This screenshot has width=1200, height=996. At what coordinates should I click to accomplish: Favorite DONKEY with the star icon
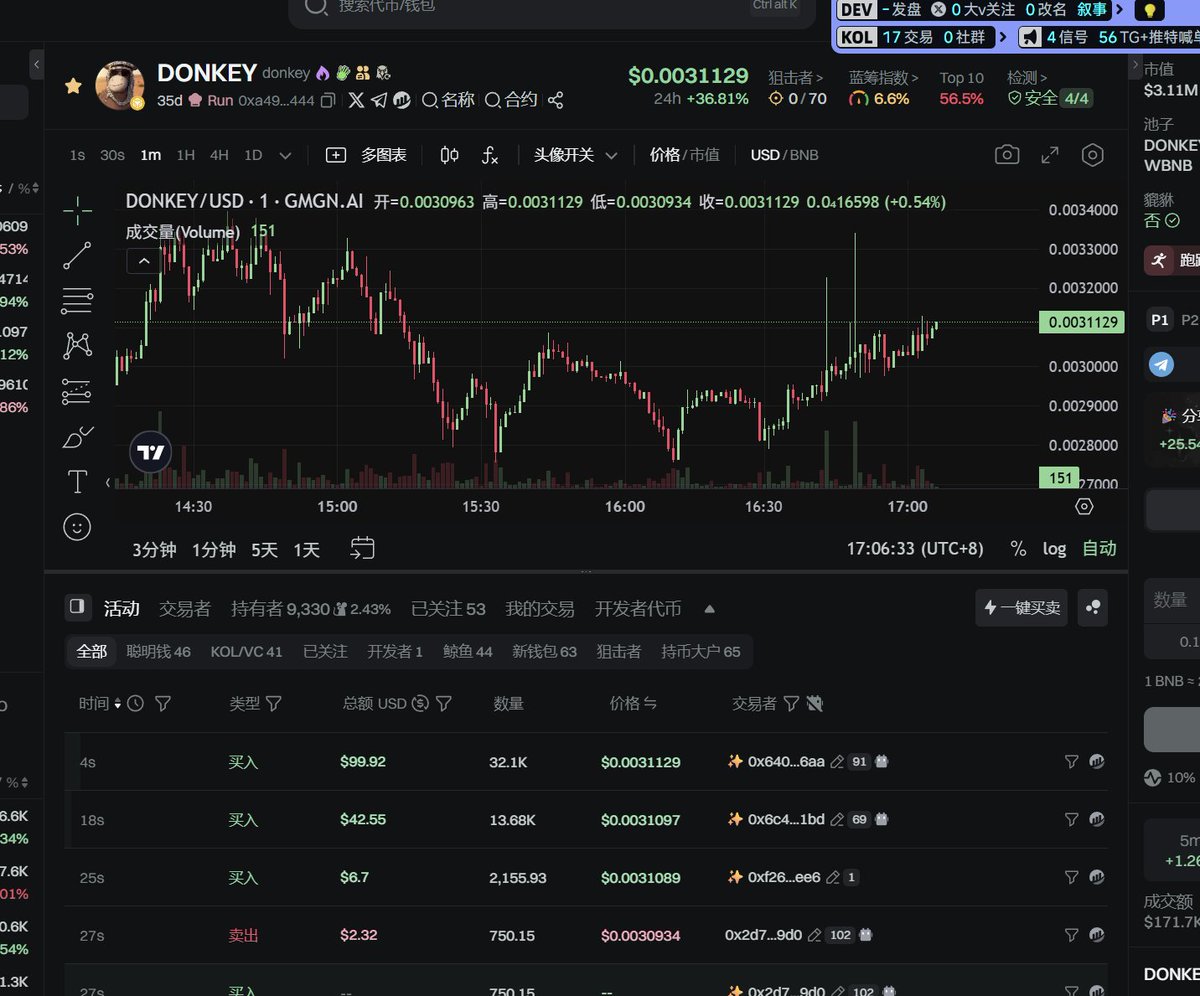(73, 86)
